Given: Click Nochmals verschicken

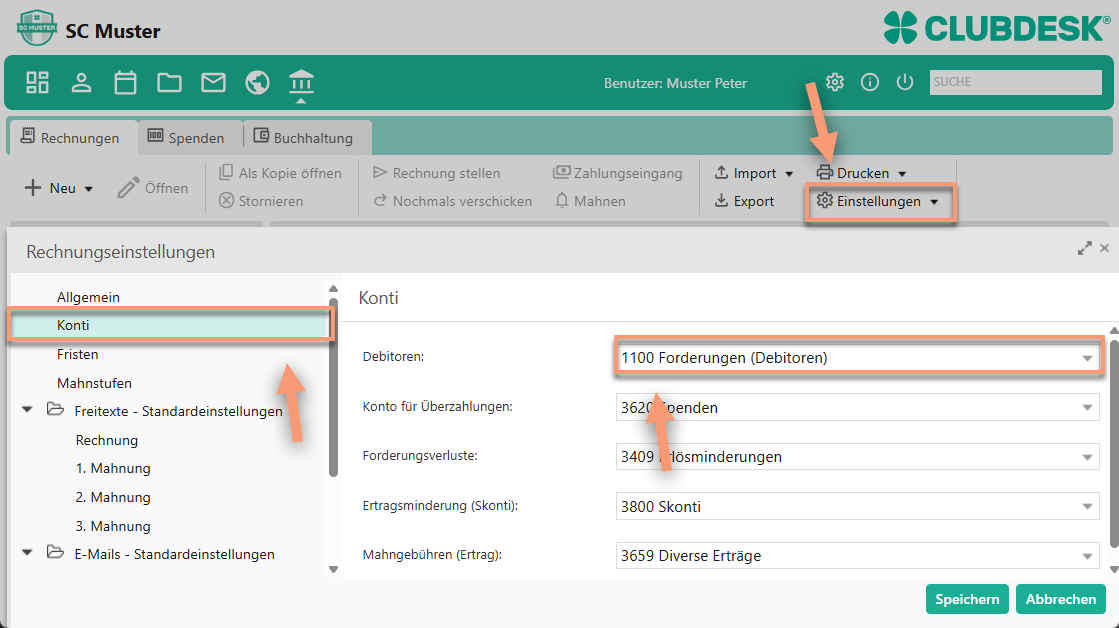Looking at the screenshot, I should (452, 201).
